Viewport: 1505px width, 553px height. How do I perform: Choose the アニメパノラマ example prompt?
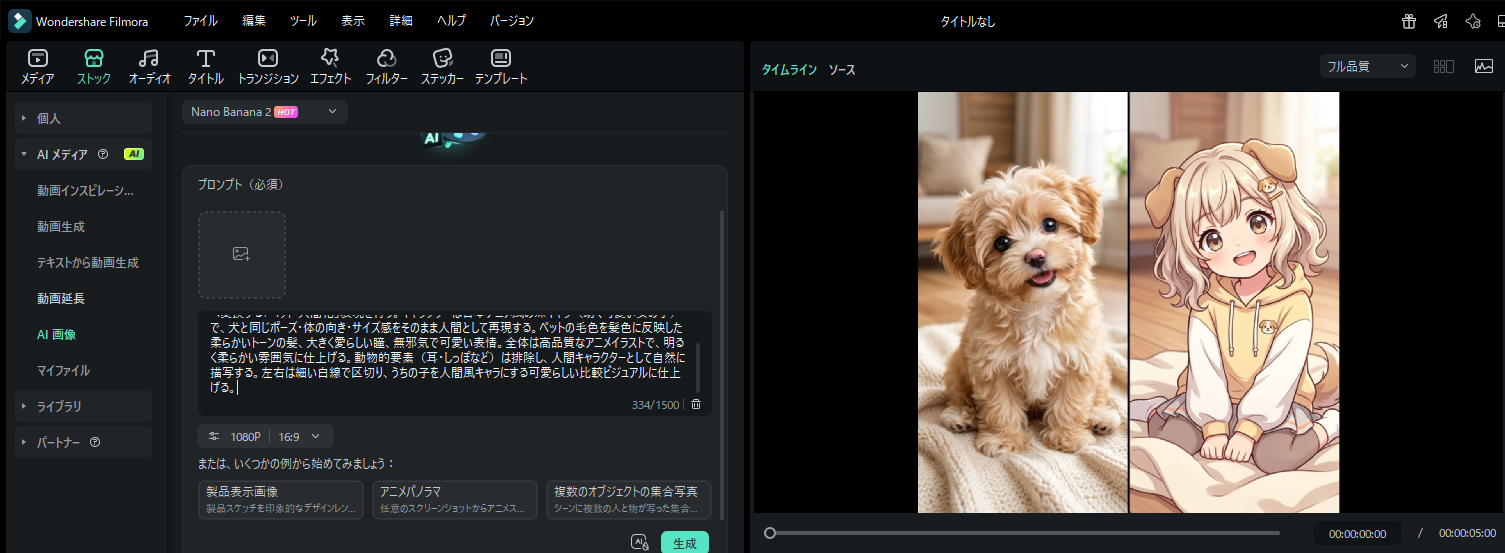tap(454, 499)
